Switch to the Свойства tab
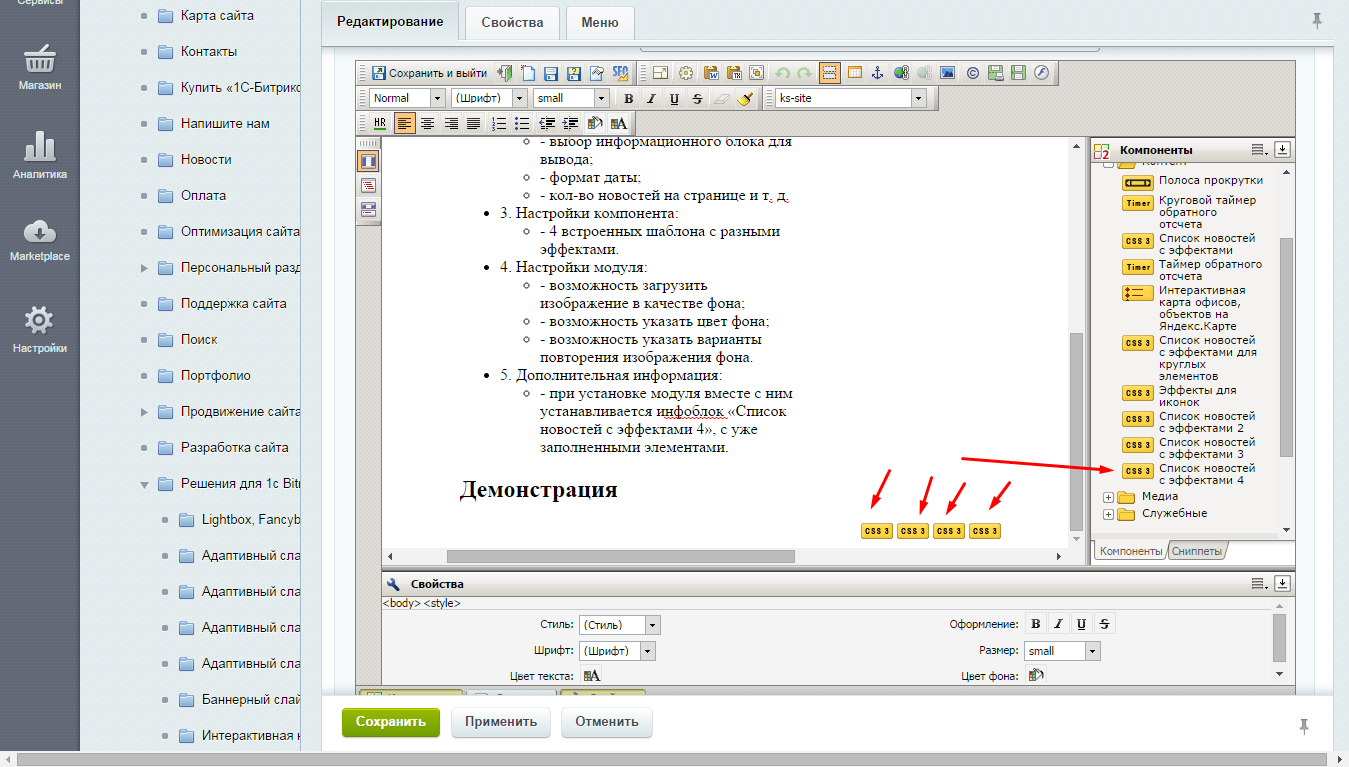Screen dimensions: 1349x767 tap(511, 22)
